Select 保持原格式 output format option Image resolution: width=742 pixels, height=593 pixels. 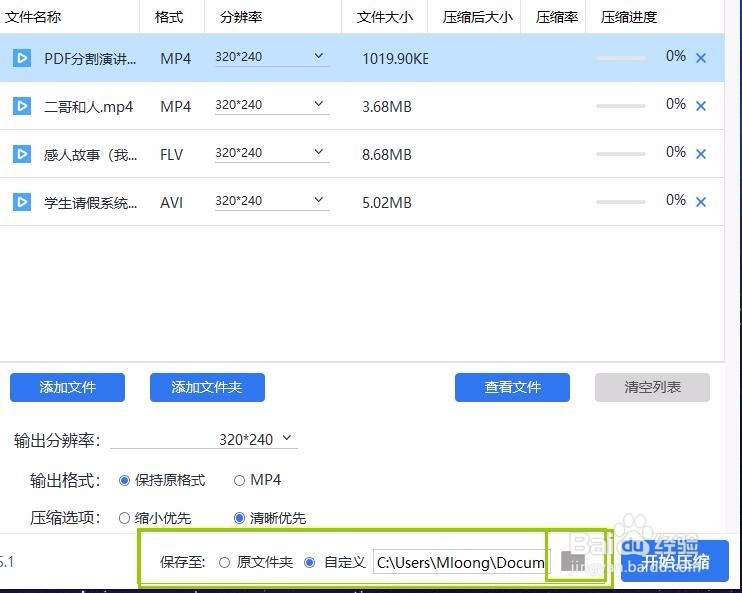click(162, 480)
